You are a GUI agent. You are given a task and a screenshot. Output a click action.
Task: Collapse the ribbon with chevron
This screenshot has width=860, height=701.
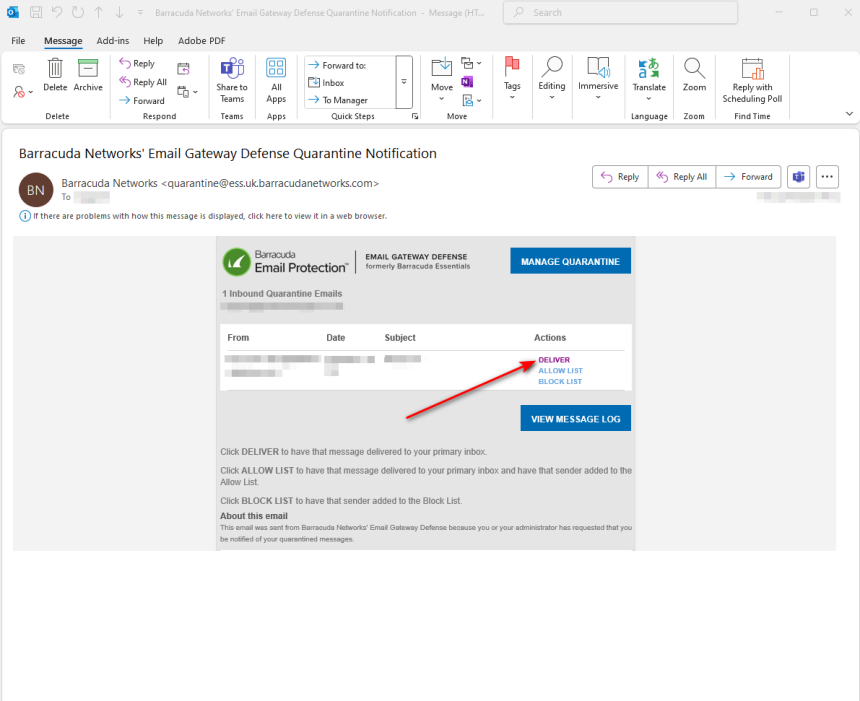[x=846, y=115]
